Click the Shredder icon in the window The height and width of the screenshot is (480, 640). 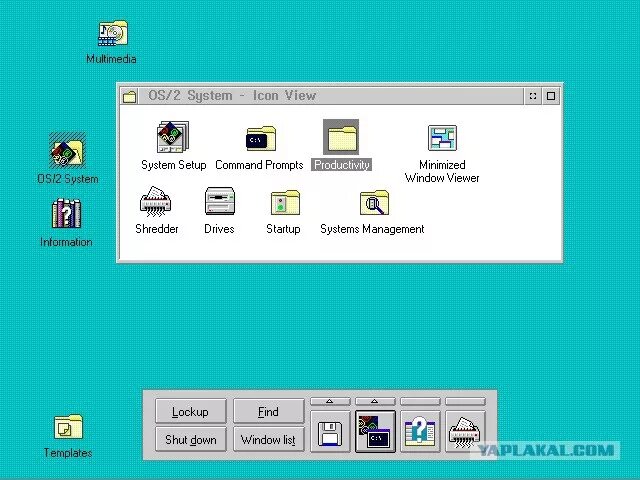click(155, 201)
